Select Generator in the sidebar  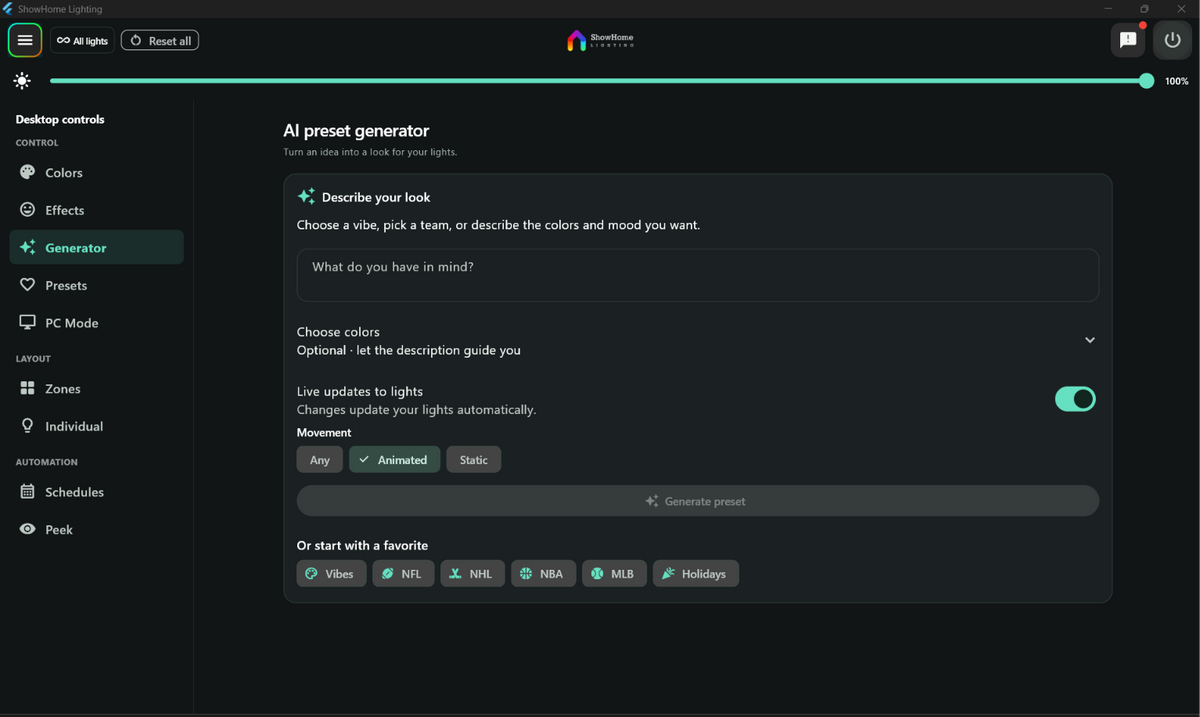pos(96,248)
